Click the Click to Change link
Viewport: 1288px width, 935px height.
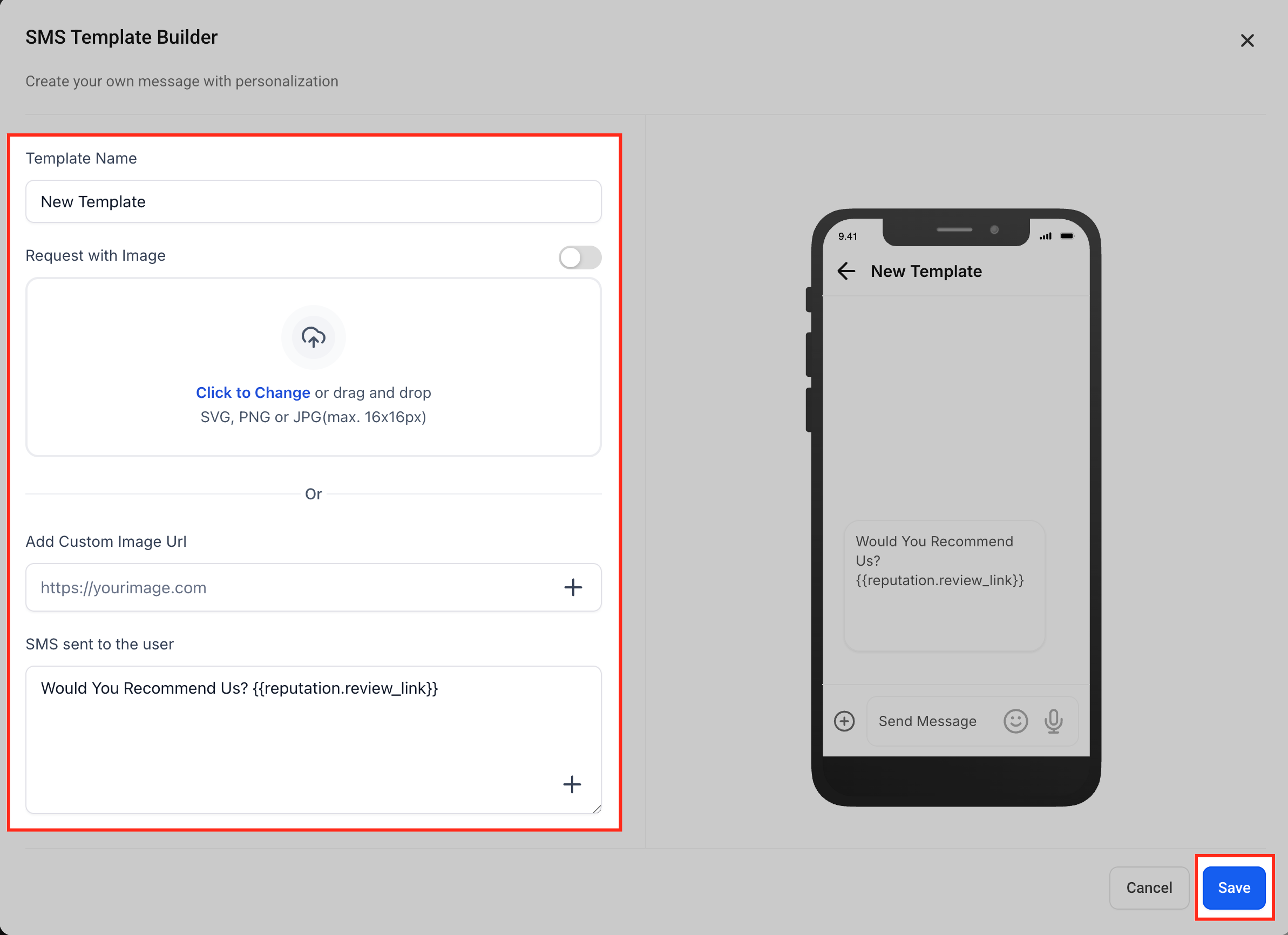coord(253,392)
